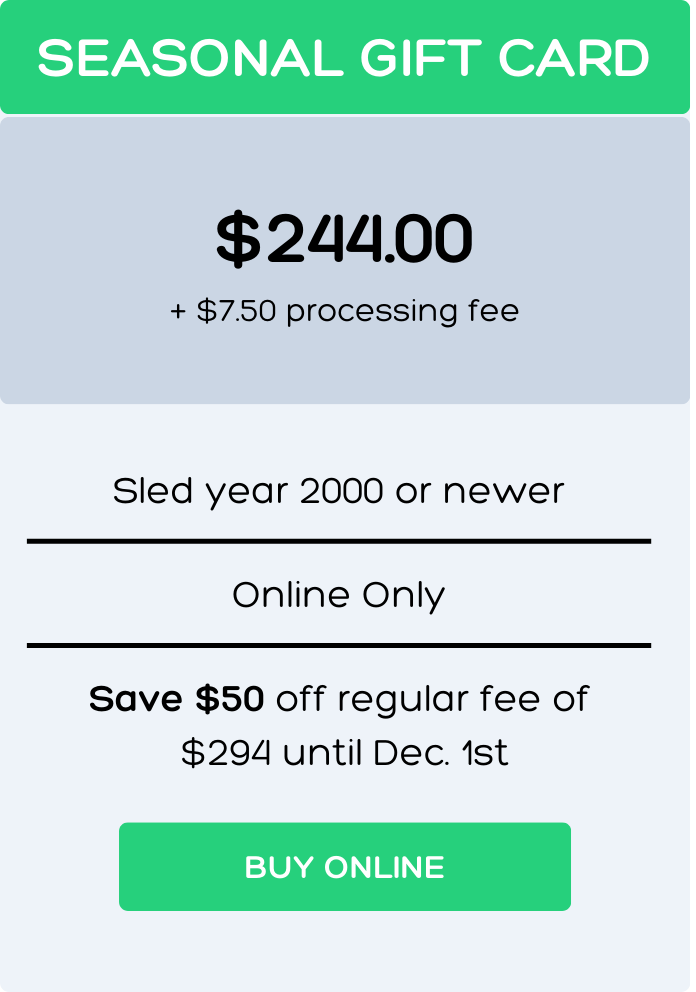Click the divider line below the sled year text
The width and height of the screenshot is (696, 992).
(339, 541)
